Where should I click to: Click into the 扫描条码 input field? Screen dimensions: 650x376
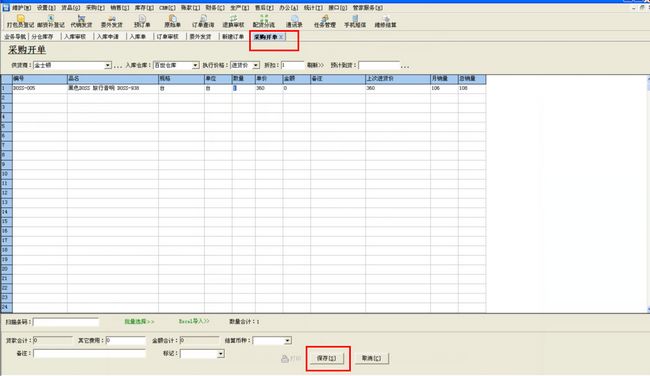(66, 322)
